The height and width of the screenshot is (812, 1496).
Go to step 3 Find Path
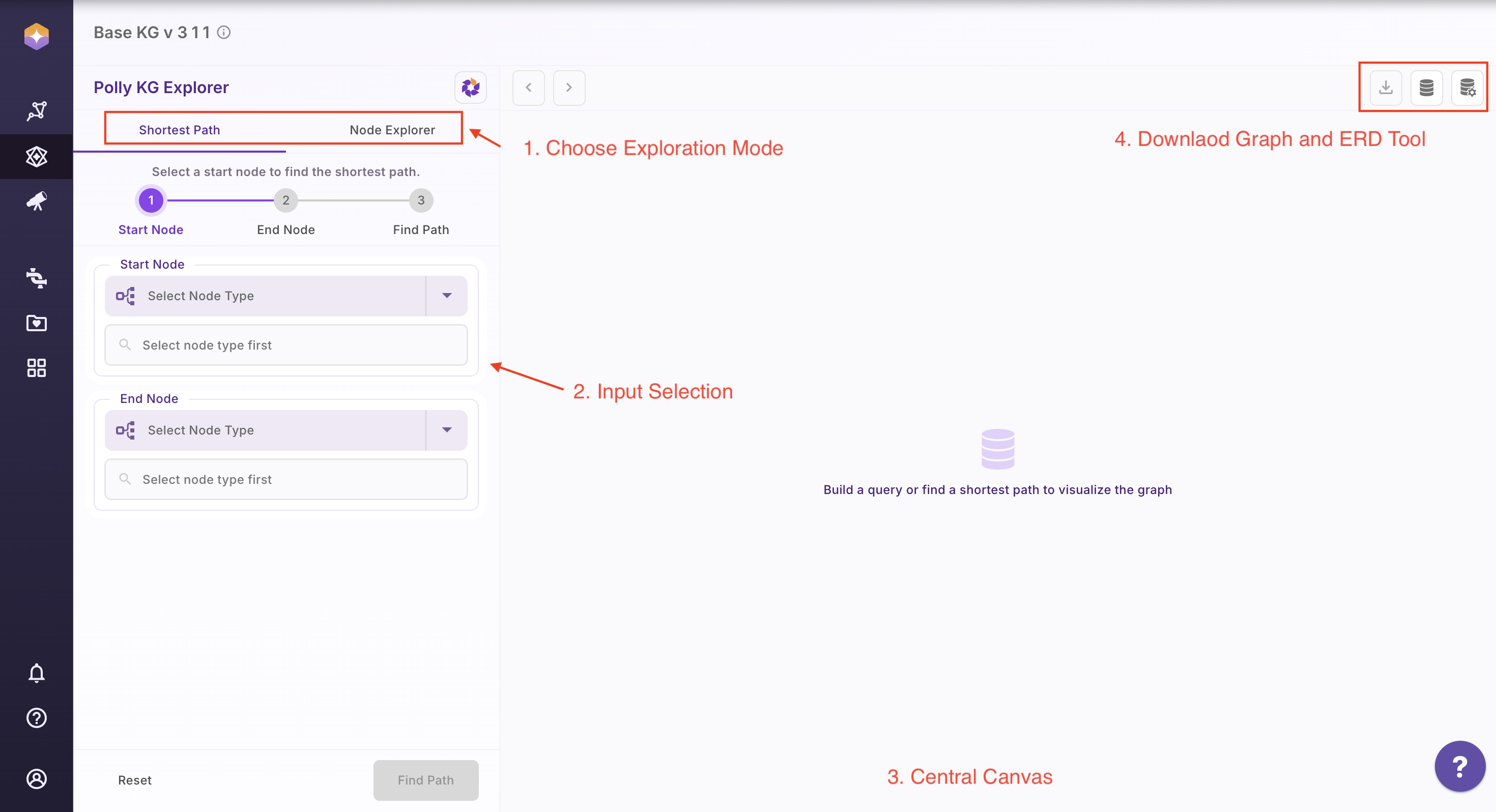[421, 200]
